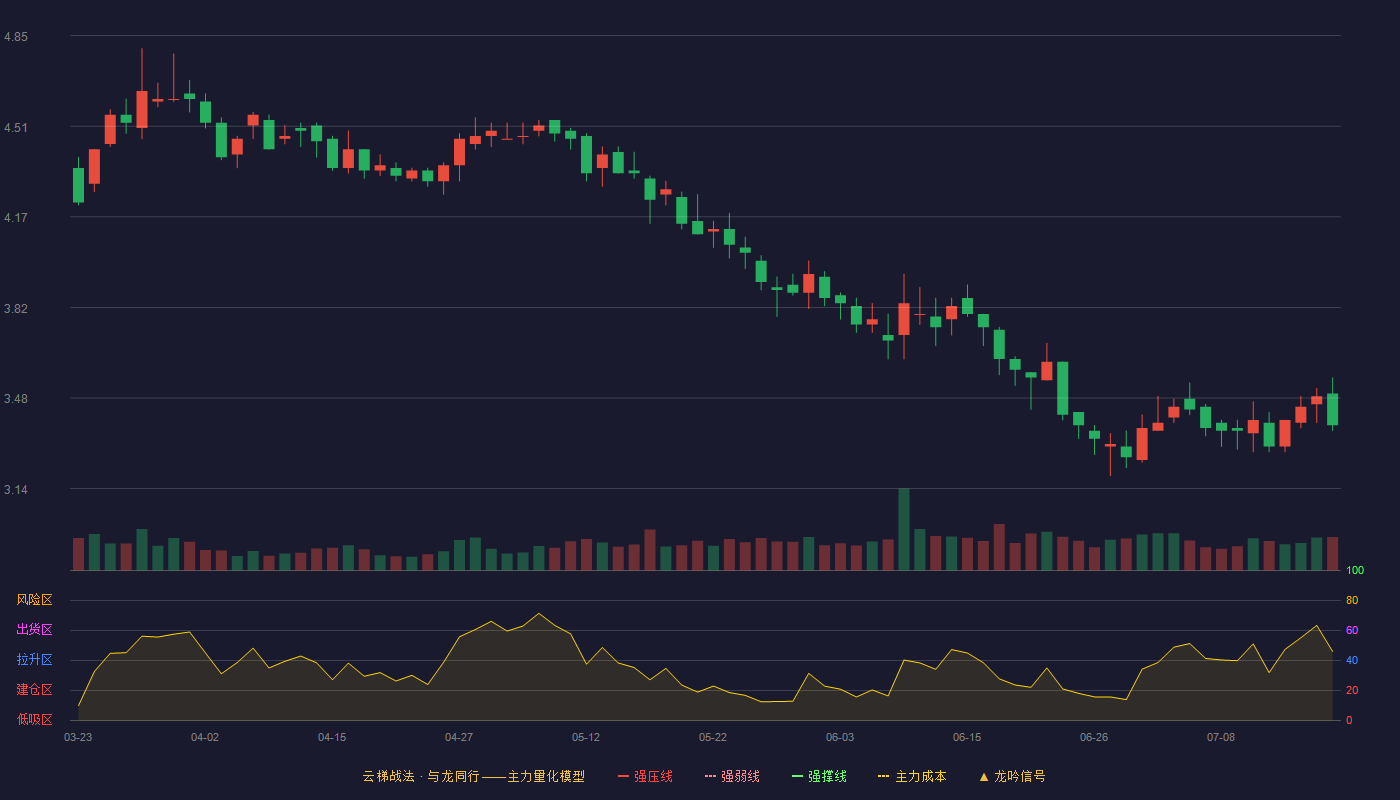Click the 3.48 price axis label

pos(16,399)
